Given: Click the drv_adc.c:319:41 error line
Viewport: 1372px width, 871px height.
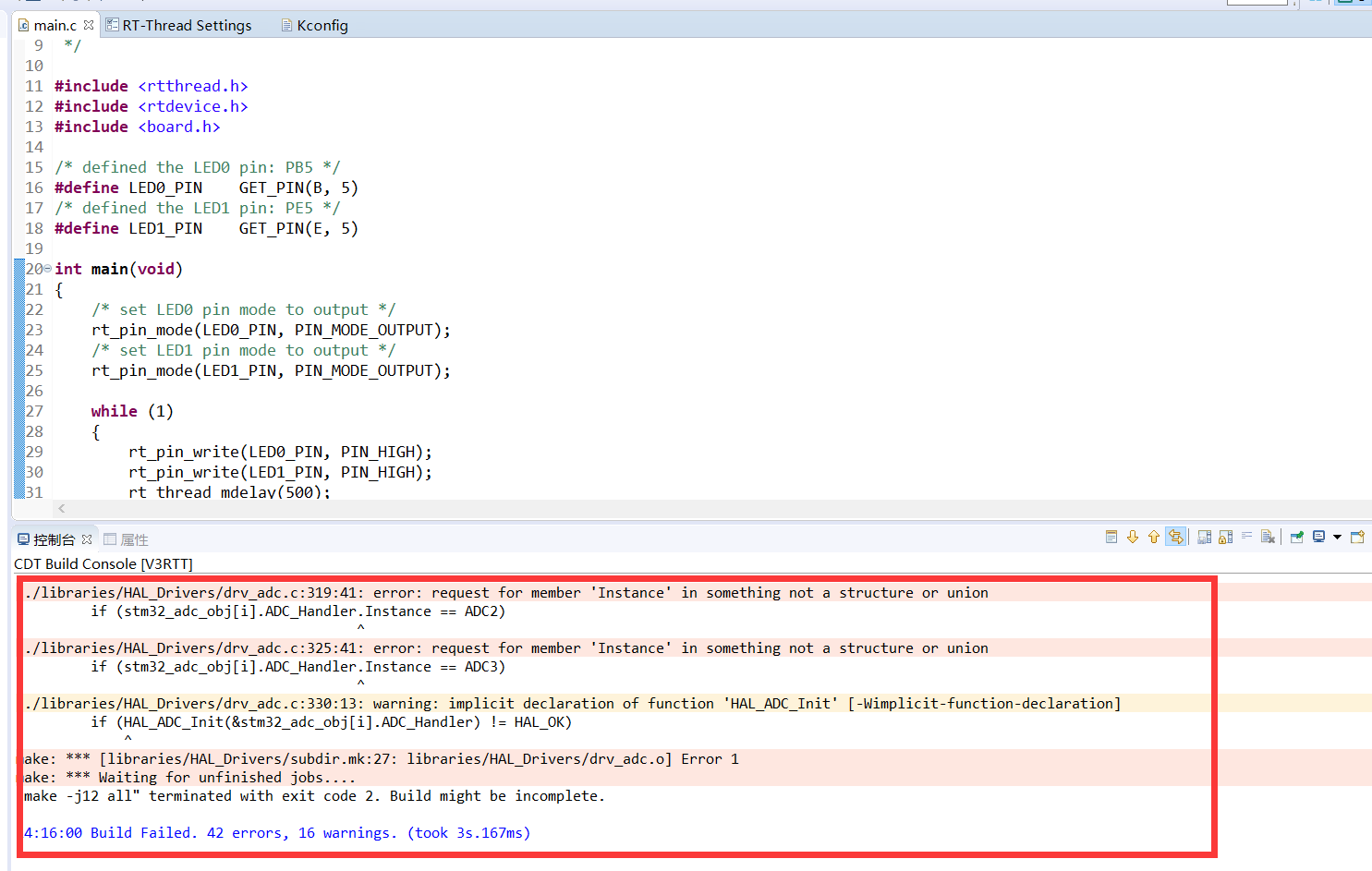Looking at the screenshot, I should [x=506, y=593].
